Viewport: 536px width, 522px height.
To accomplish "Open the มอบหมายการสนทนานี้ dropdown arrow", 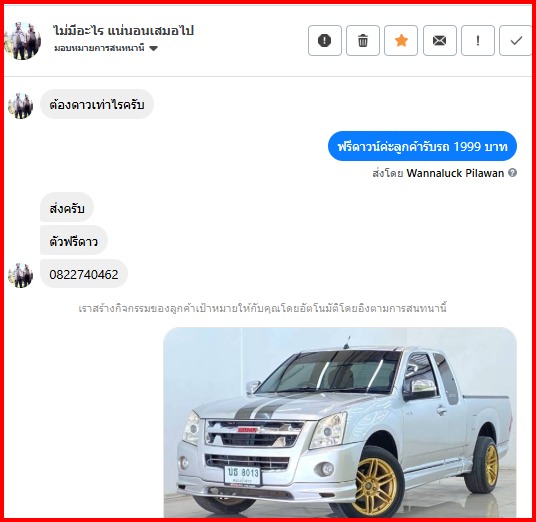I will coord(153,48).
